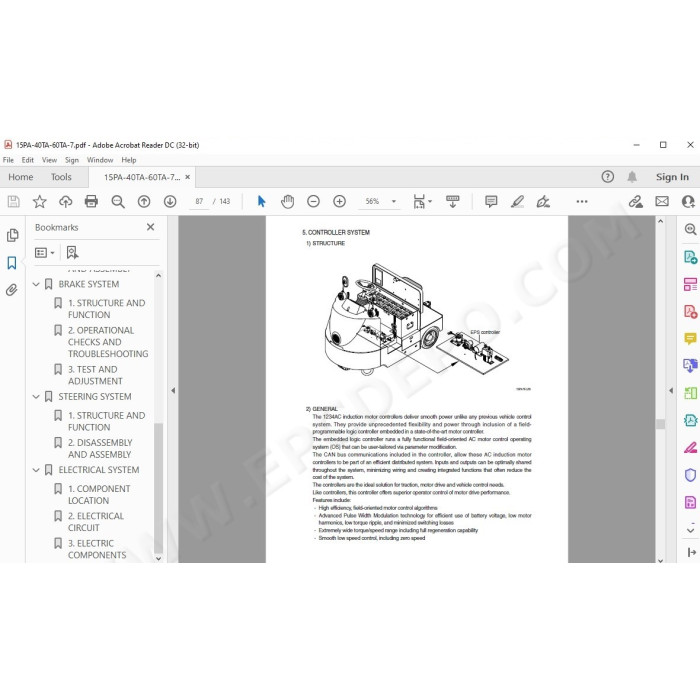Expand the right tools pane bottom arrow
The image size is (700, 700).
pyautogui.click(x=691, y=553)
